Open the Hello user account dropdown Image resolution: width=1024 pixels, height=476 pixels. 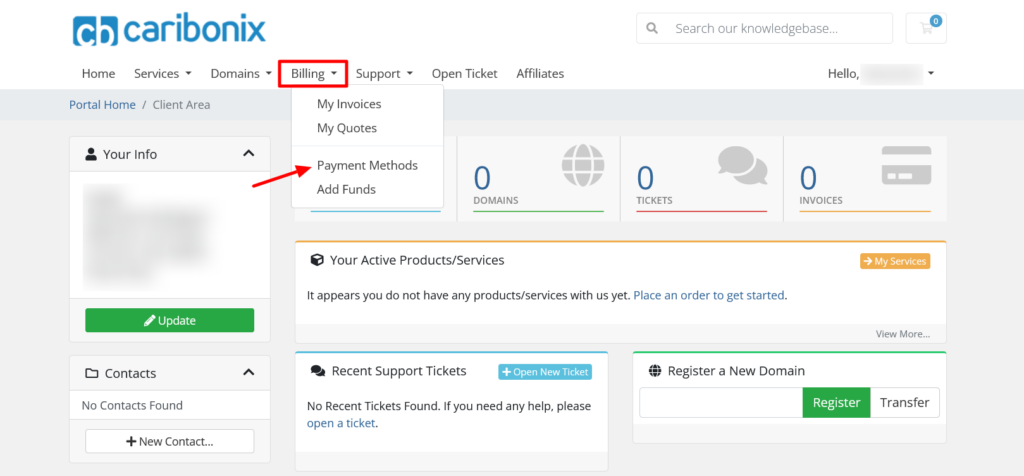pos(881,73)
